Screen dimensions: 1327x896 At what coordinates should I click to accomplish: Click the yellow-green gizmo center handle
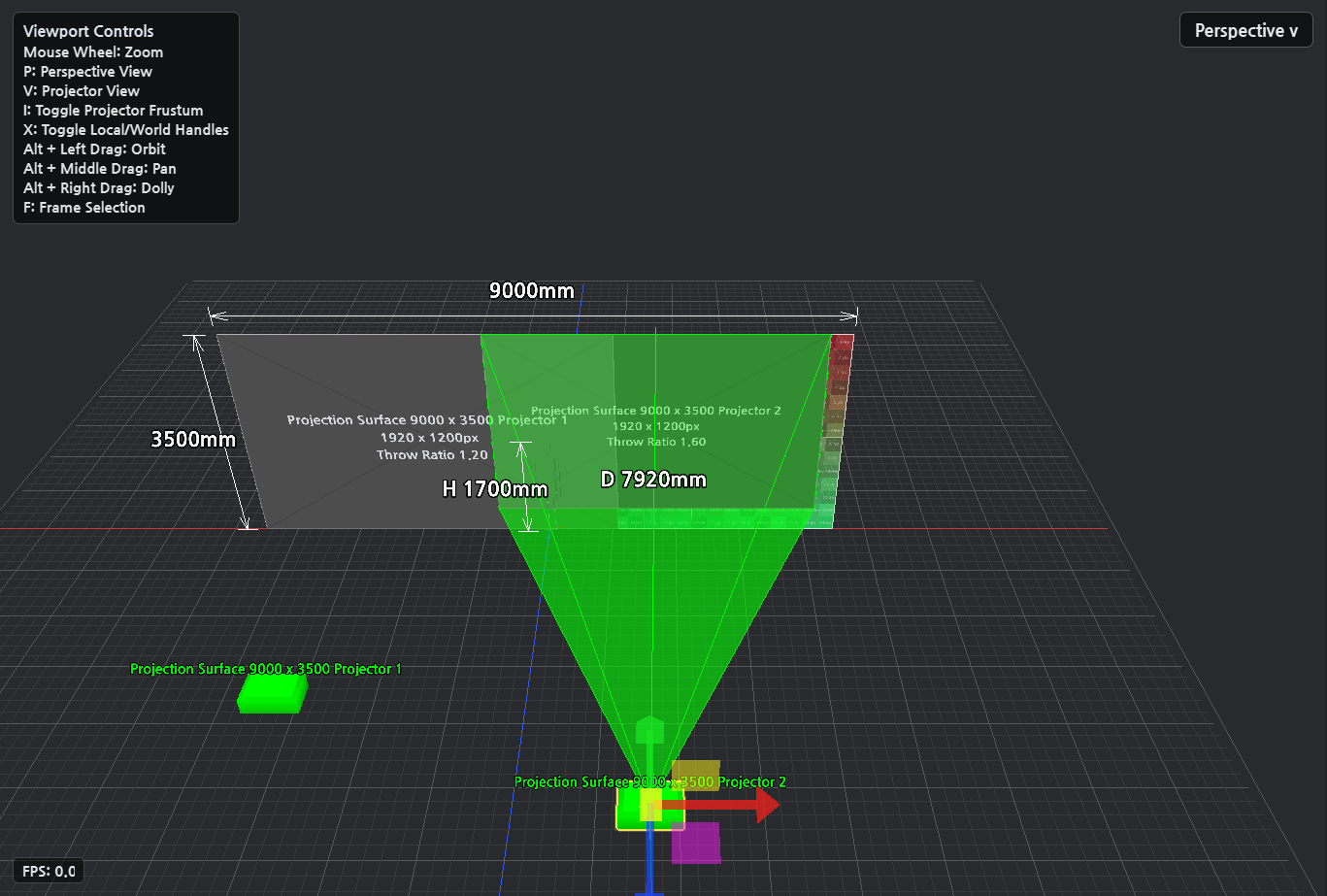(650, 804)
